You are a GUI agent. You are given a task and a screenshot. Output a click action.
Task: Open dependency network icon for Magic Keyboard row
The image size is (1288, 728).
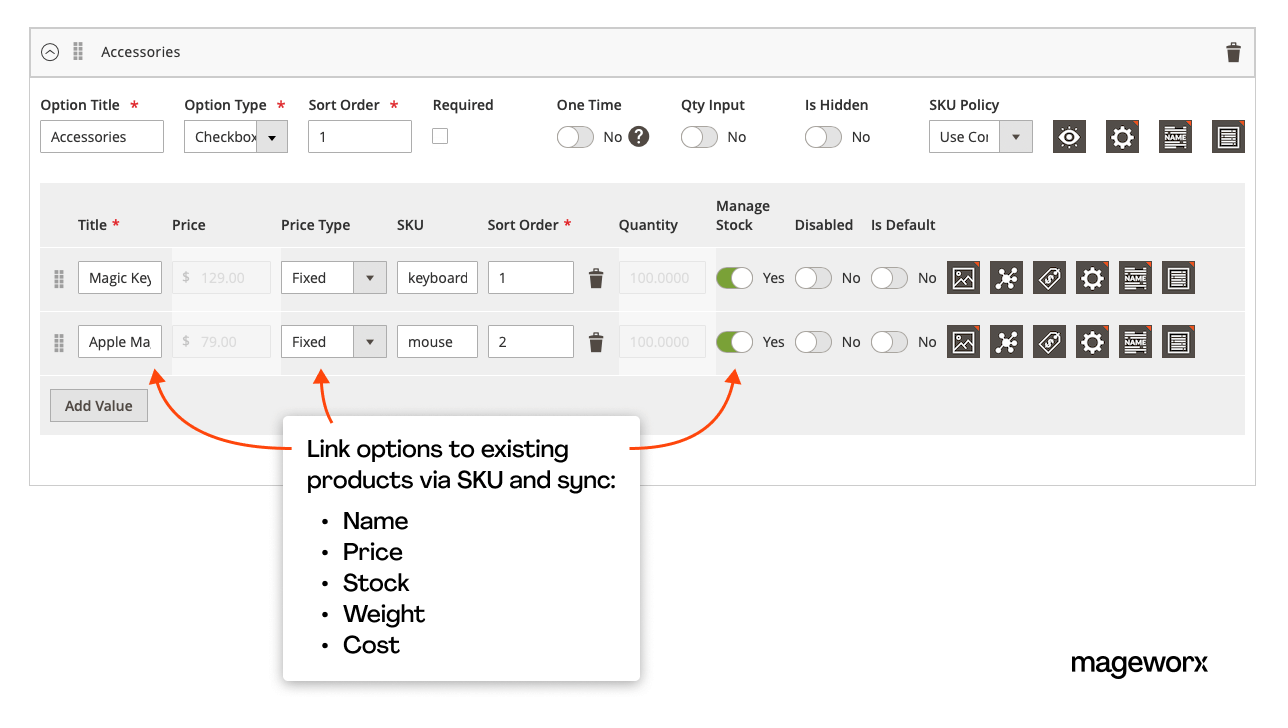(x=1006, y=278)
